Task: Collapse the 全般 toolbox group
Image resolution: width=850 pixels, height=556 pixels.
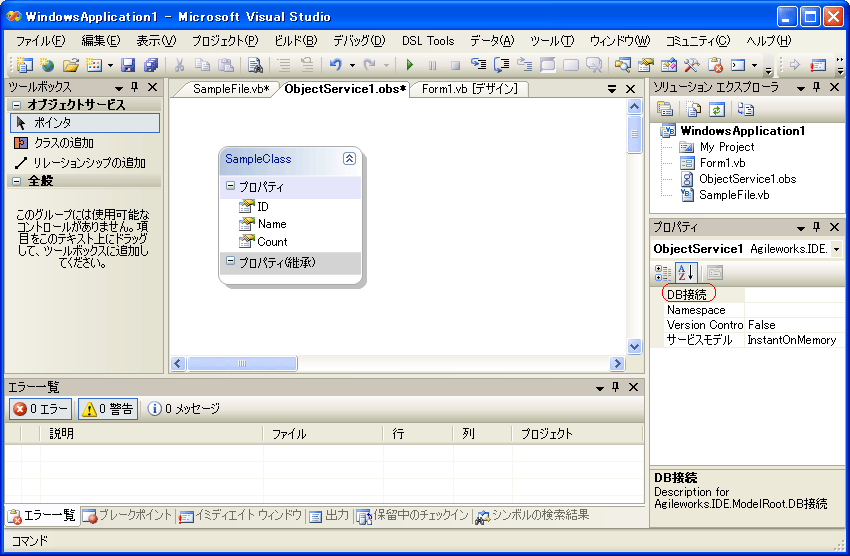Action: click(17, 180)
